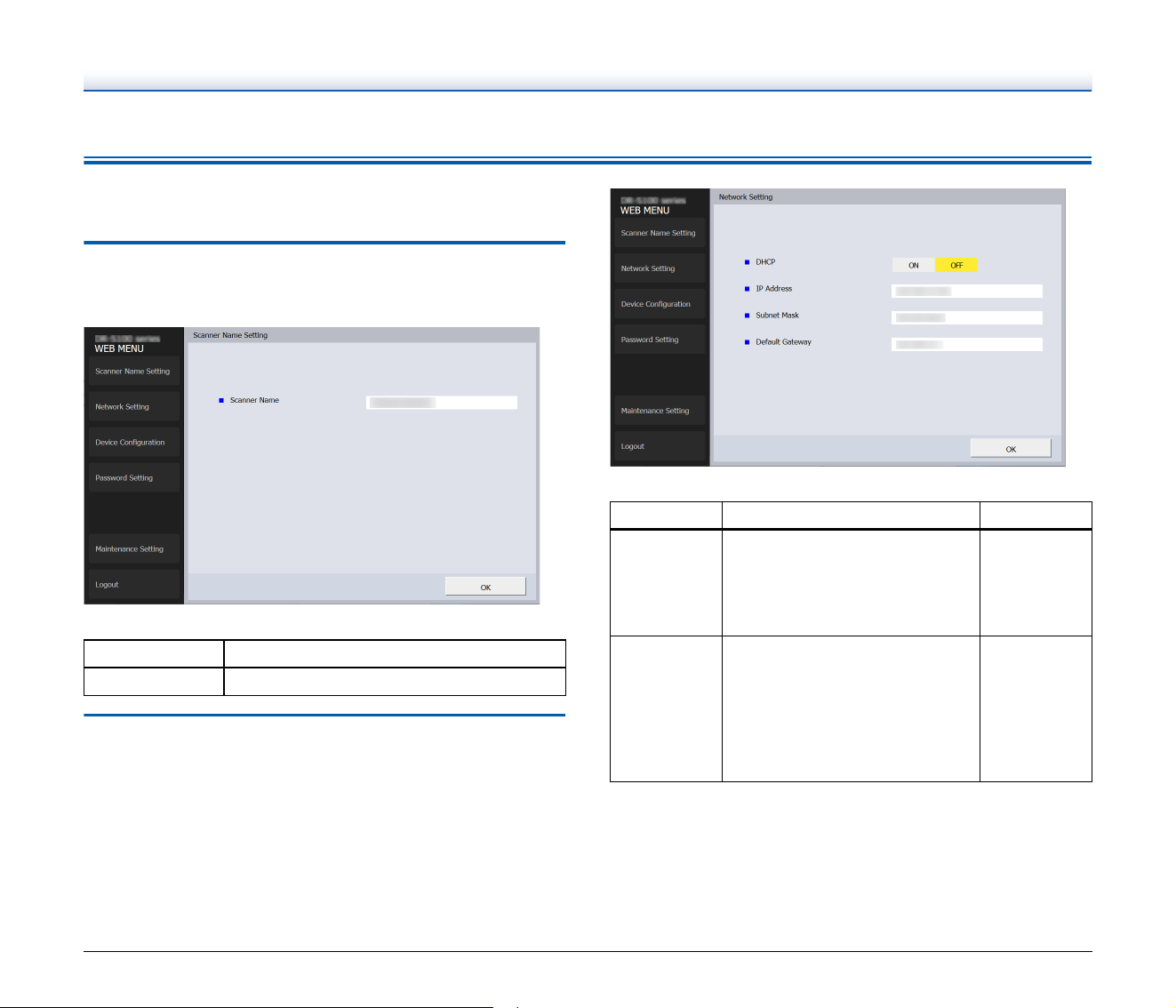Click the "Scanner Name" field label
1176x1008 pixels.
coord(254,400)
